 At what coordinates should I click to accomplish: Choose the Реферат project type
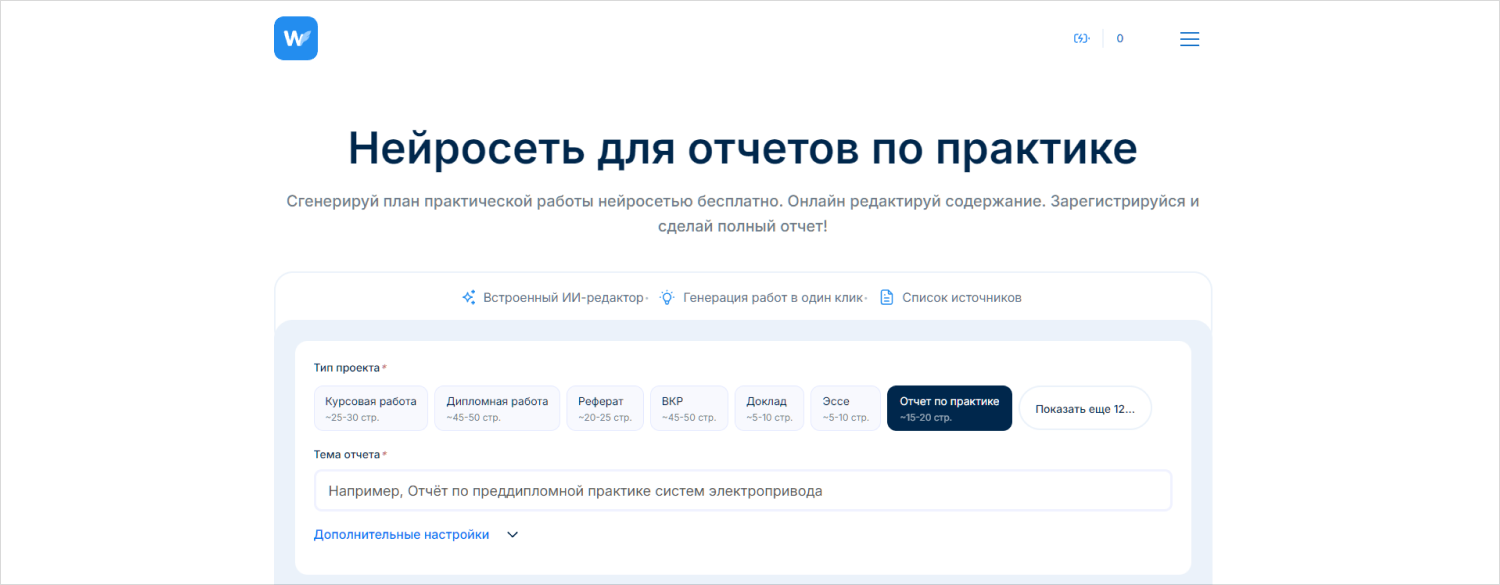(604, 408)
